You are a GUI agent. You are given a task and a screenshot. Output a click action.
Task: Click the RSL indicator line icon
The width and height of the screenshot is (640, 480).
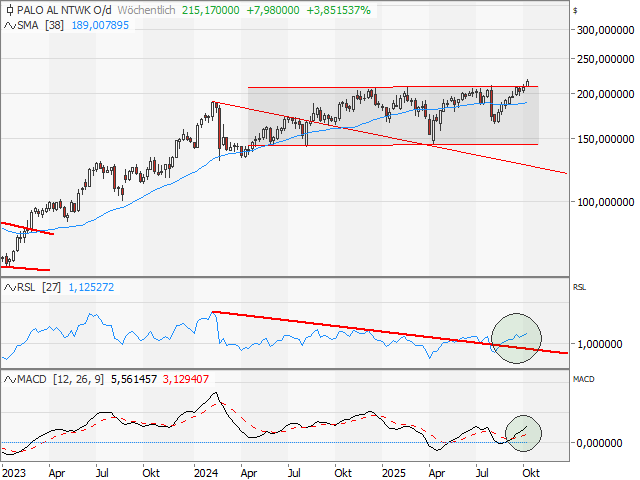tap(9, 288)
